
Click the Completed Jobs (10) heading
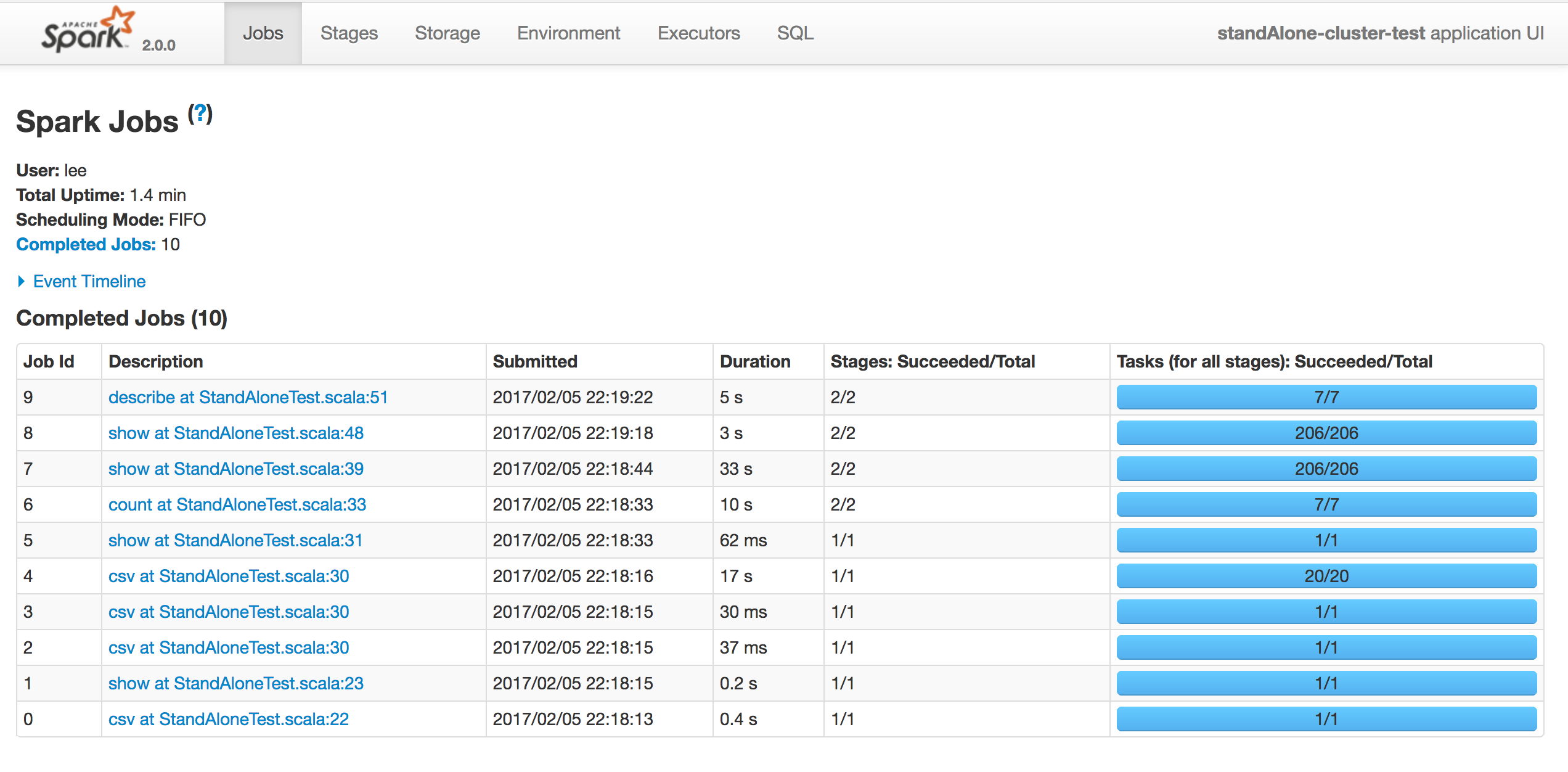[122, 318]
